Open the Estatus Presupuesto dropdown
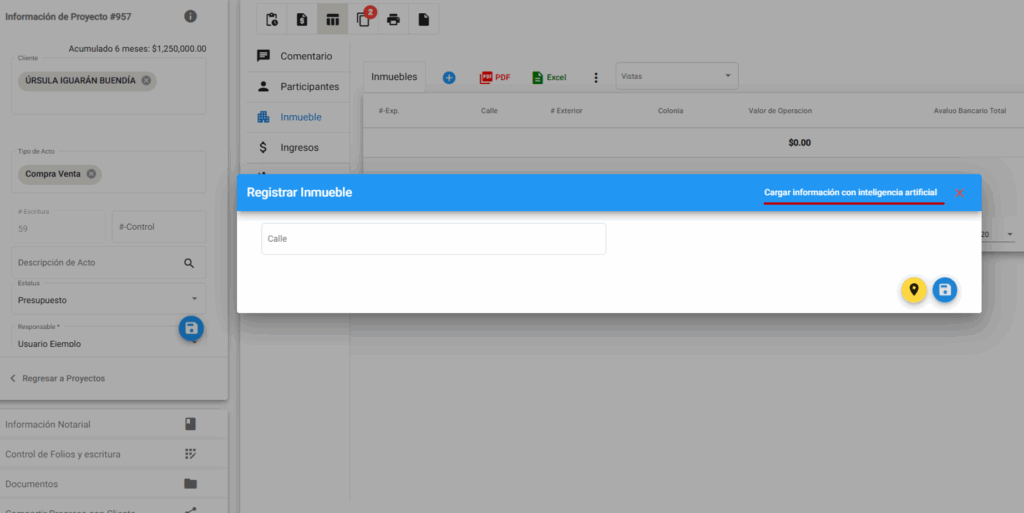Screen dimensions: 1024x513 coord(108,299)
